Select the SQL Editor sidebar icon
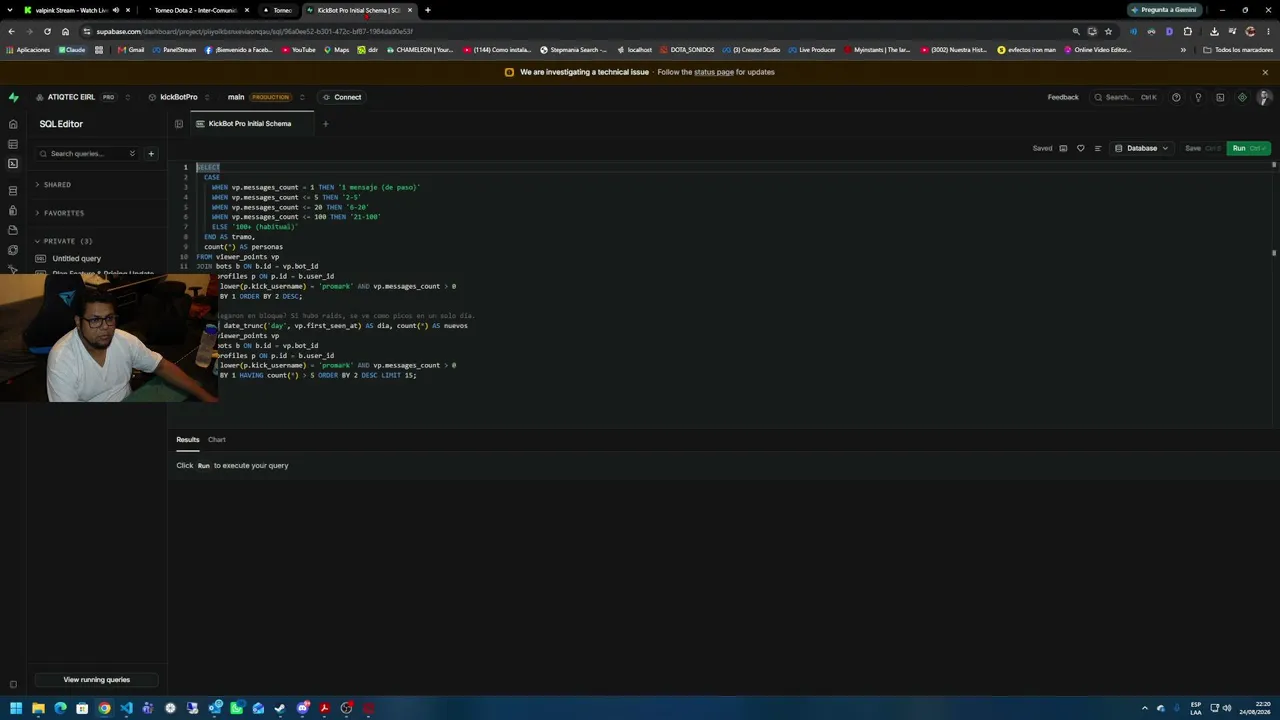Viewport: 1280px width, 720px height. [x=13, y=164]
